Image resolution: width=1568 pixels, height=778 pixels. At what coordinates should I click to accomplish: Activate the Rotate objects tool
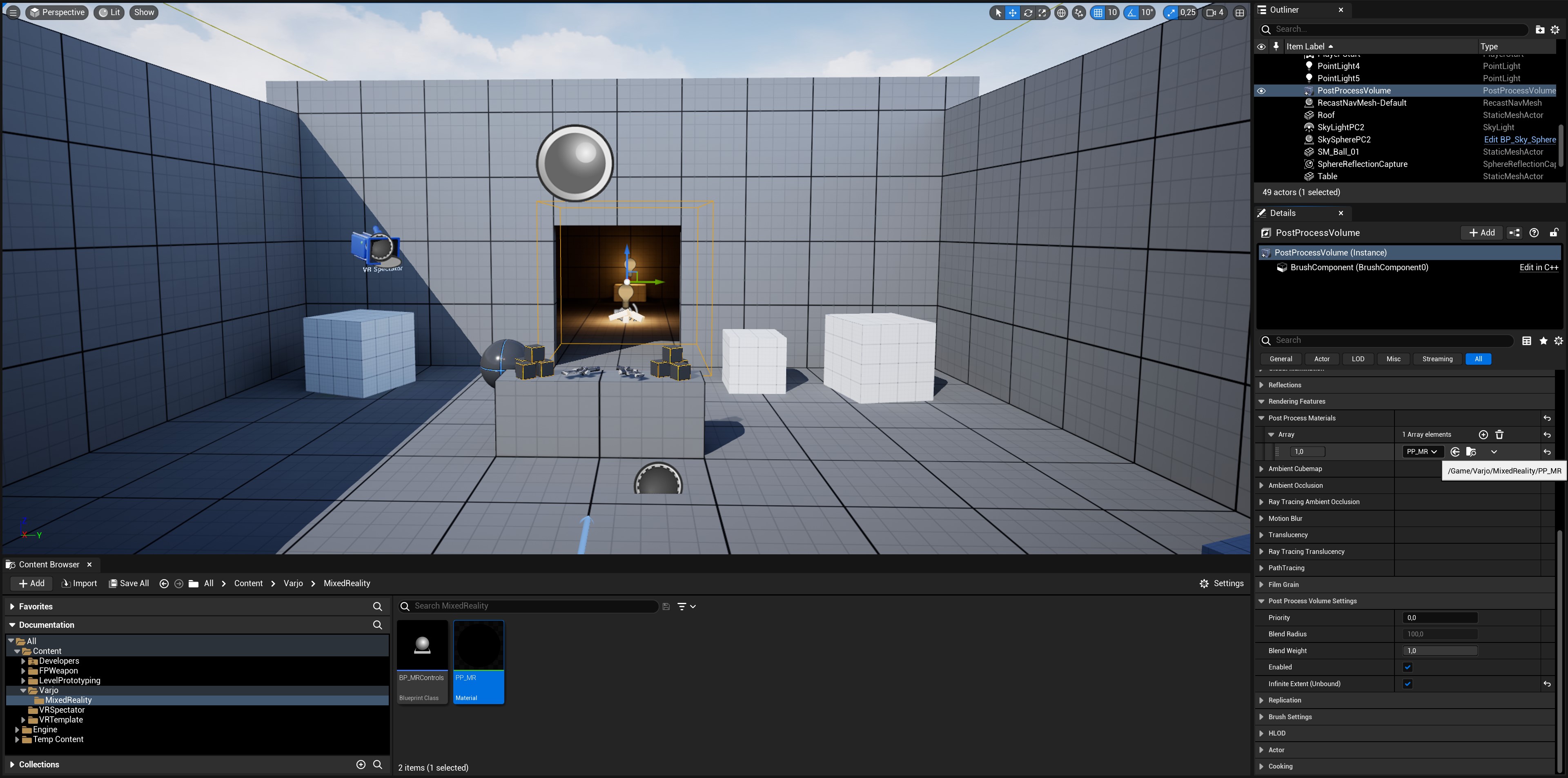point(1028,12)
